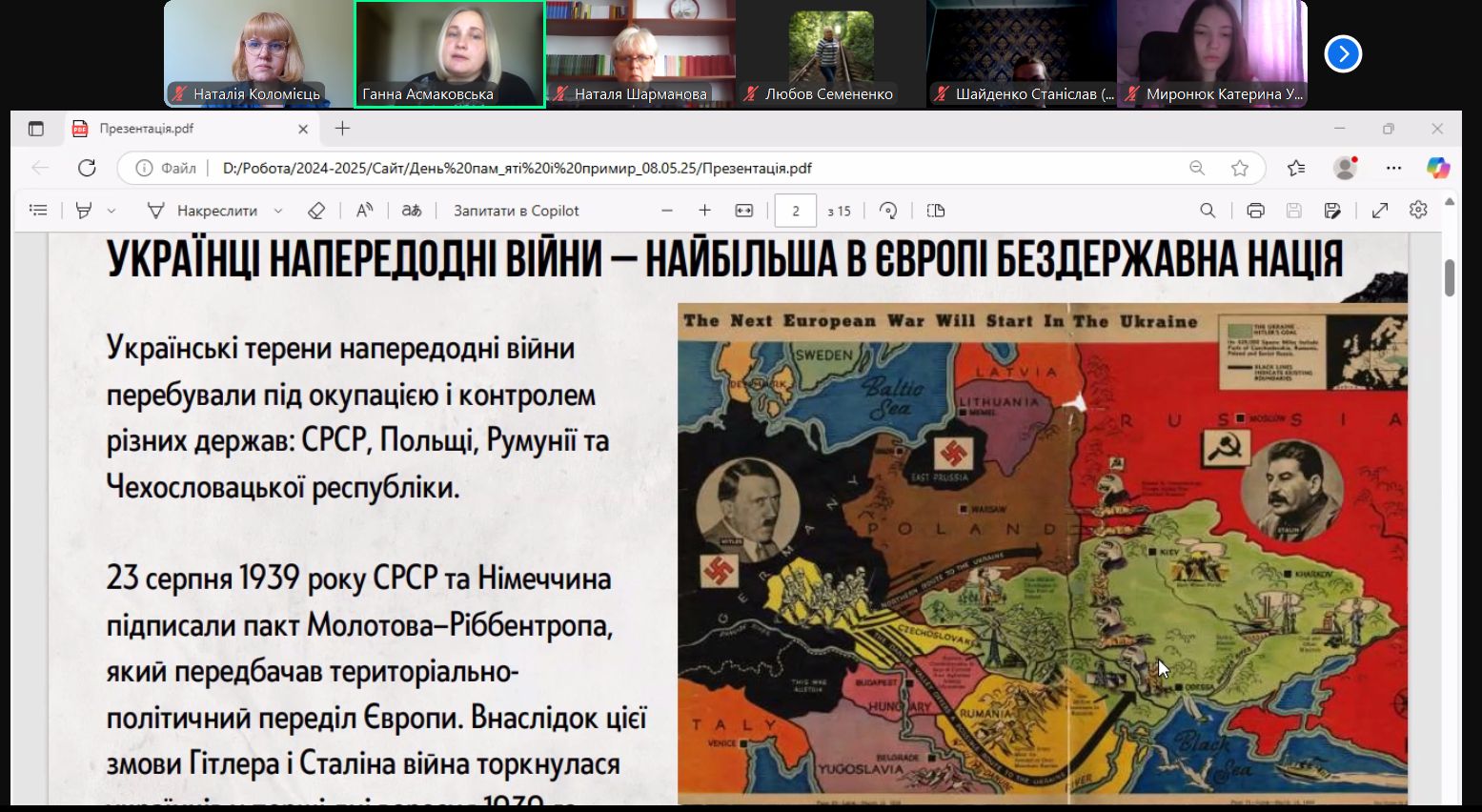
Task: Toggle fit-to-width page view
Action: point(744,211)
